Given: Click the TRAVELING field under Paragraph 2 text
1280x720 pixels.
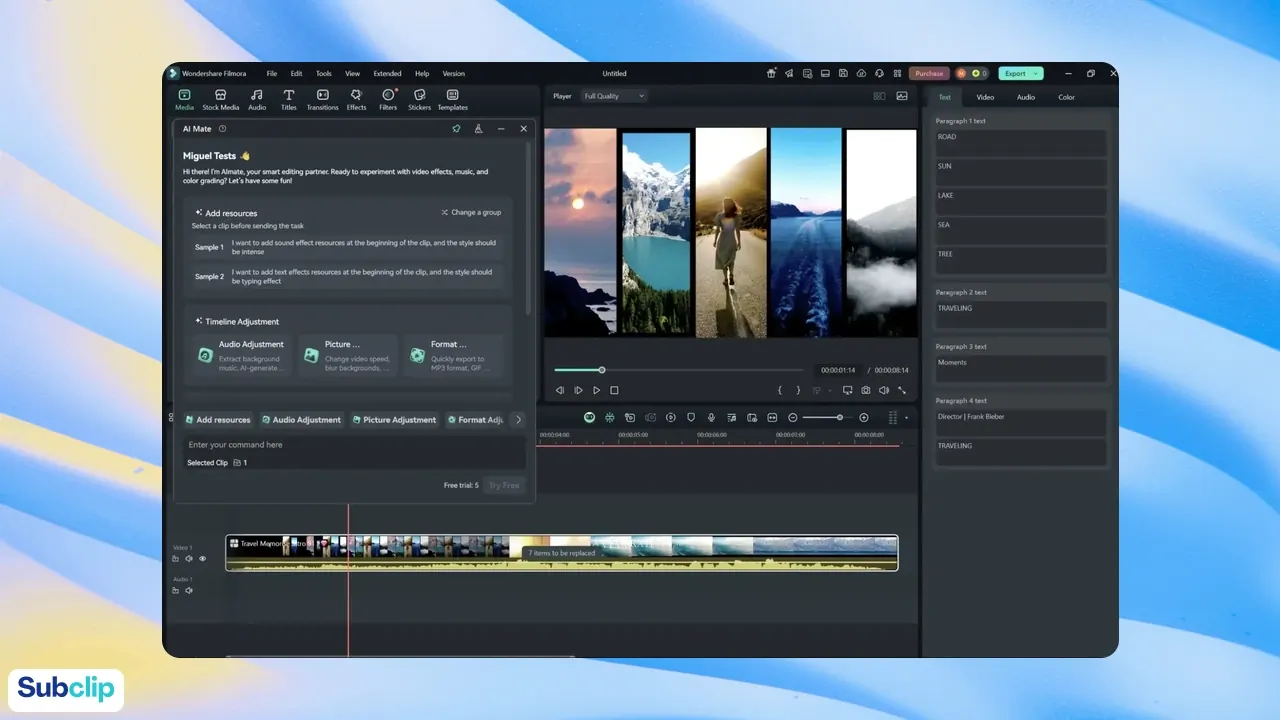Looking at the screenshot, I should (1020, 314).
